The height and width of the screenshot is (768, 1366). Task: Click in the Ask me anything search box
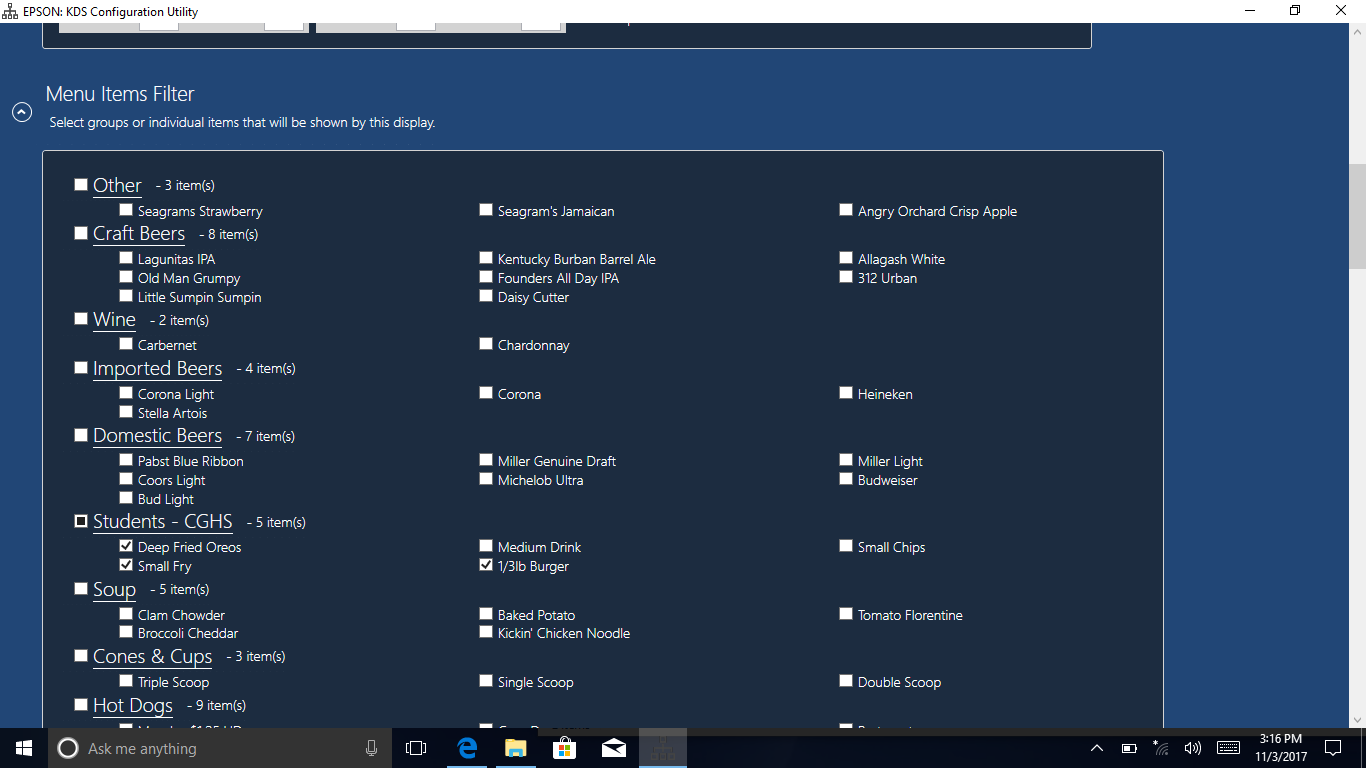(200, 748)
